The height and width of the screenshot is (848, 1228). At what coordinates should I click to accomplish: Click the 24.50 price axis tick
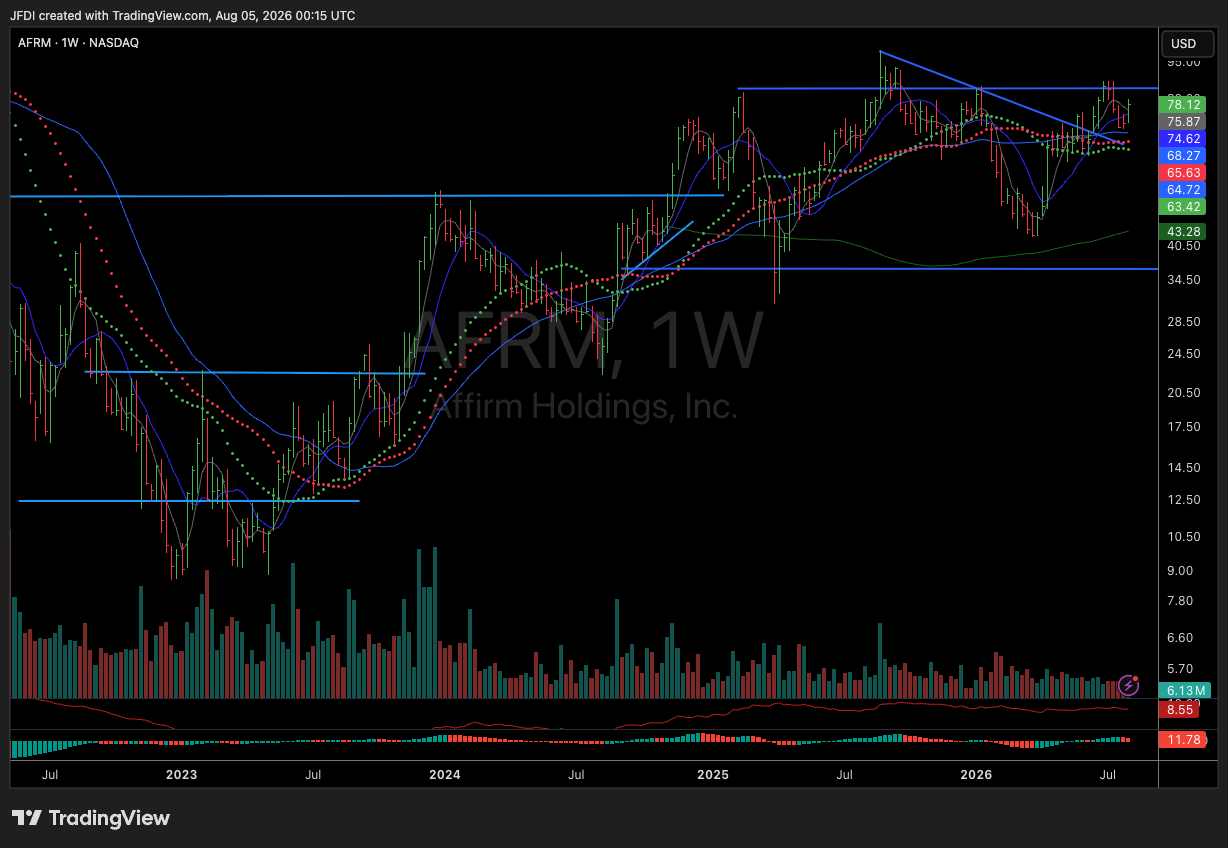click(x=1183, y=354)
